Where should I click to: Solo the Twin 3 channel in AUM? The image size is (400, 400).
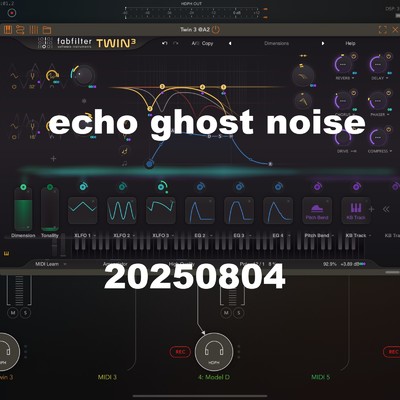click(x=25, y=313)
